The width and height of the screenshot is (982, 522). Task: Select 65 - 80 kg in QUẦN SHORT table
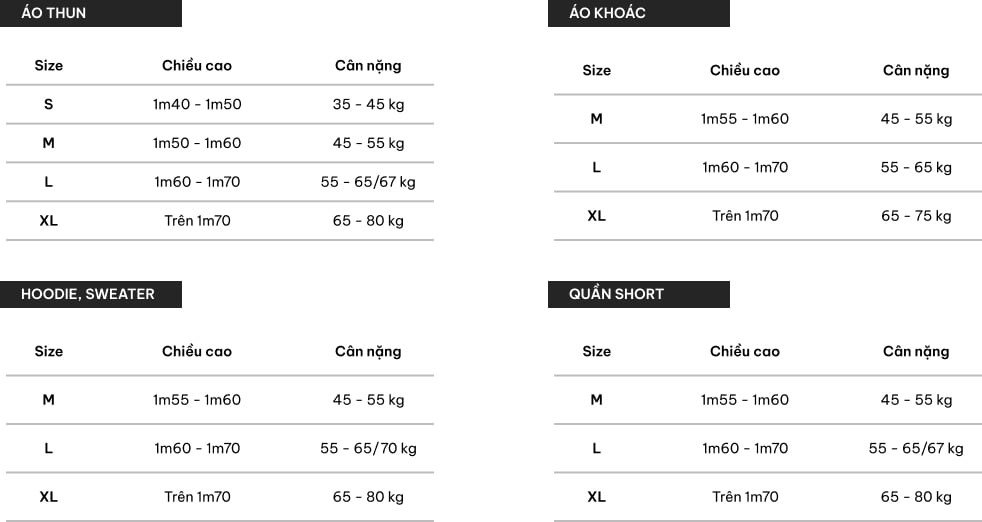click(916, 497)
